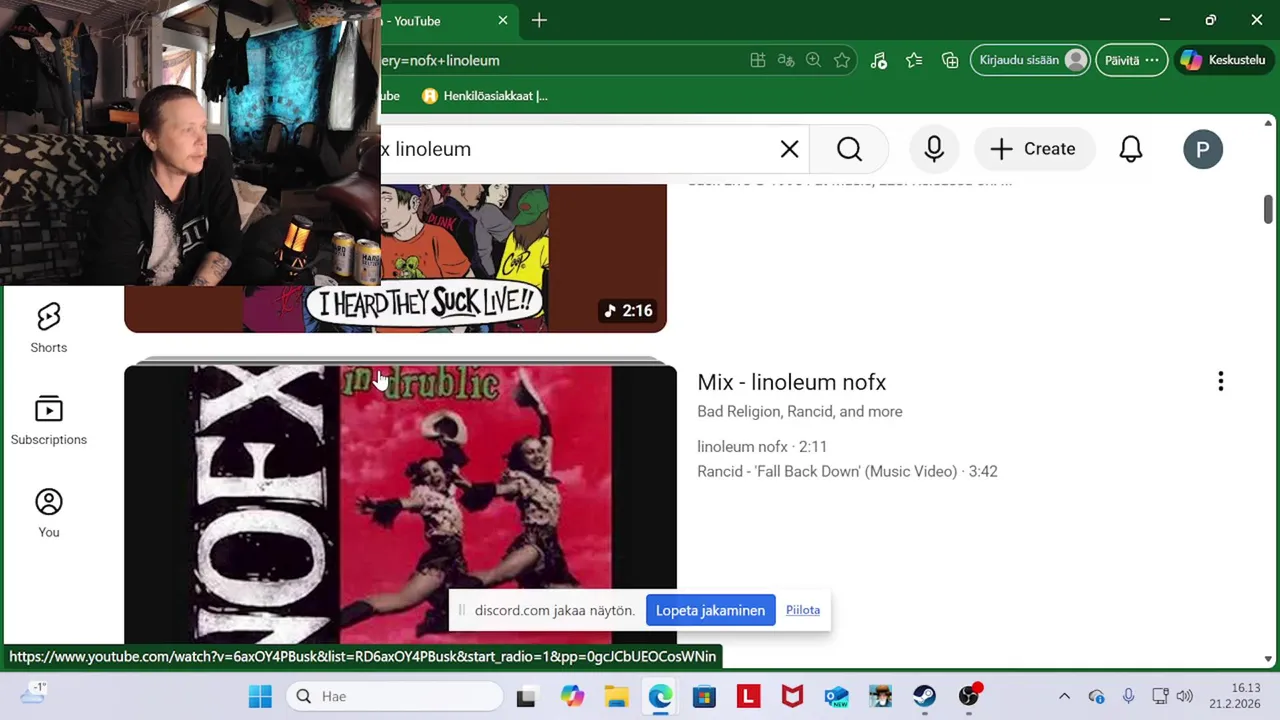Open YouTube notifications bell
This screenshot has height=720, width=1280.
(1130, 149)
